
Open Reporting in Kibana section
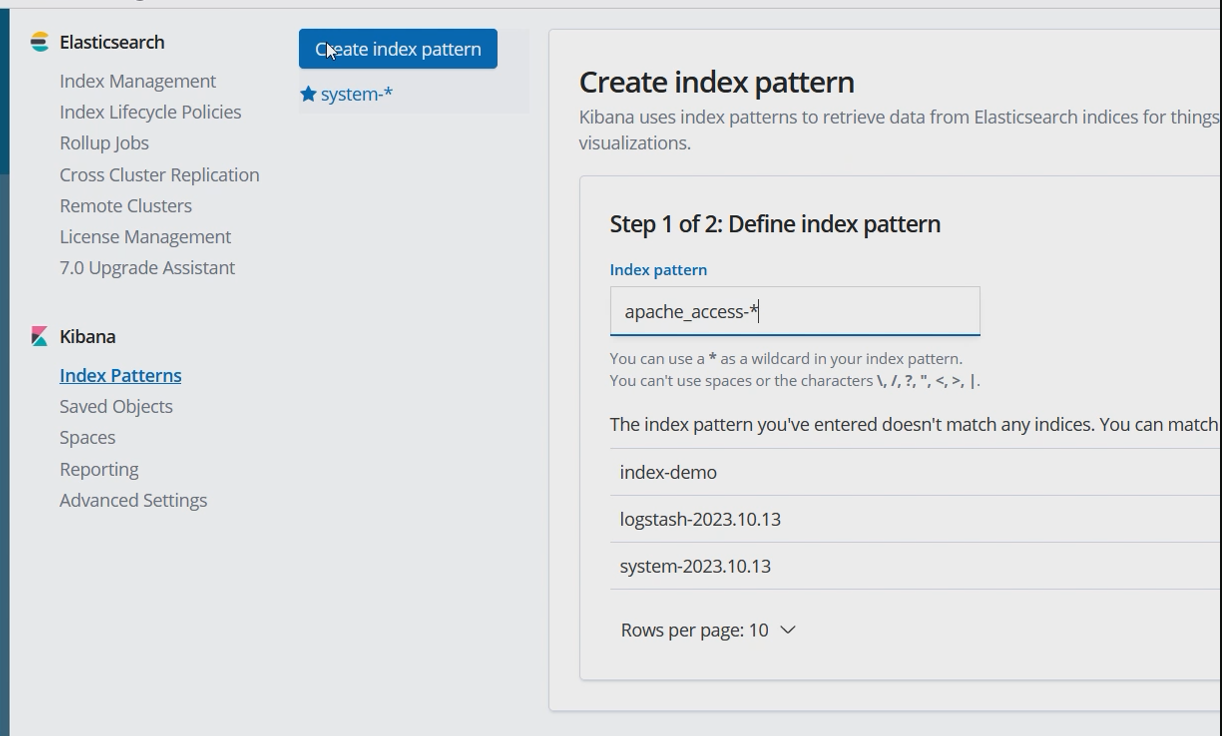pyautogui.click(x=99, y=470)
